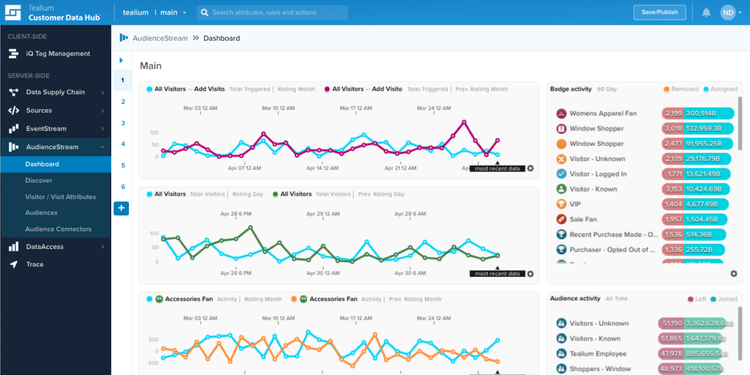
Task: Click the VIP badge value bar
Action: click(696, 204)
